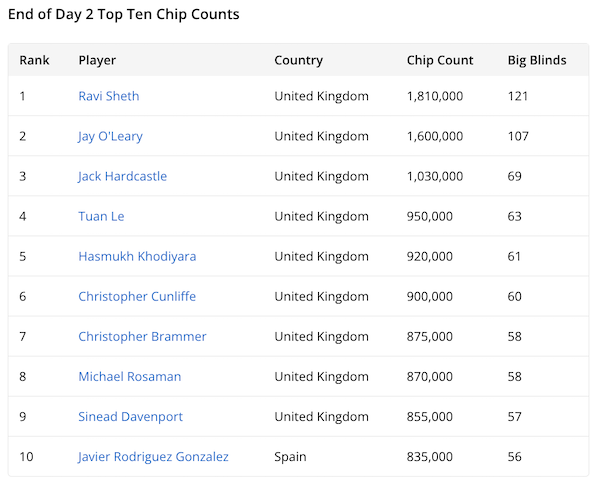Open Jack Hardcastle's profile link
The image size is (600, 488).
[122, 176]
